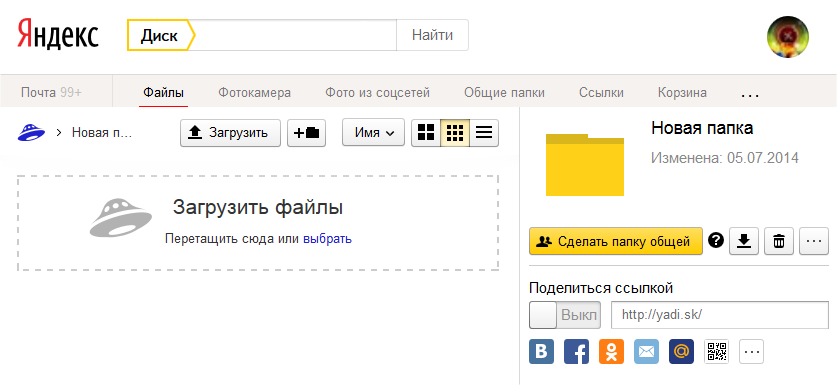Open the Почта 99+ tab
The width and height of the screenshot is (837, 385).
click(51, 92)
